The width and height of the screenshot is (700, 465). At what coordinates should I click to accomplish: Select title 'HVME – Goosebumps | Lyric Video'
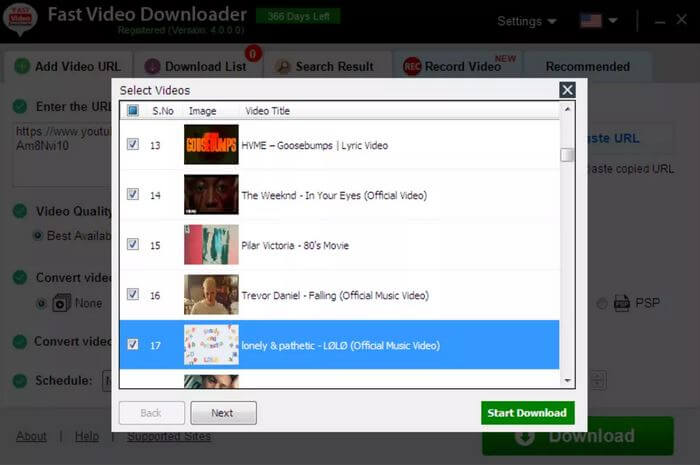315,145
